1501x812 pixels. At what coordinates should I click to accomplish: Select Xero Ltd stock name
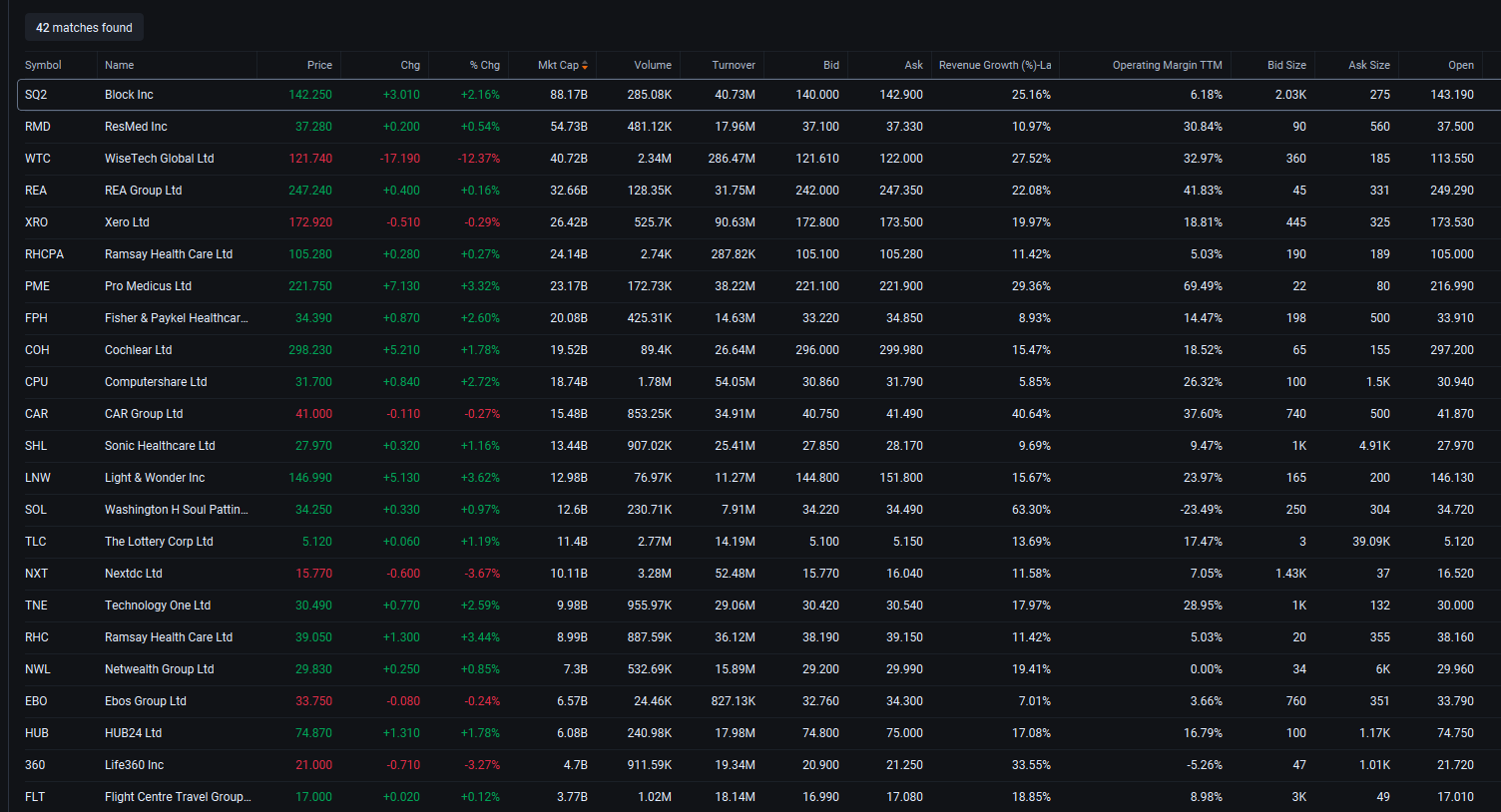point(127,222)
